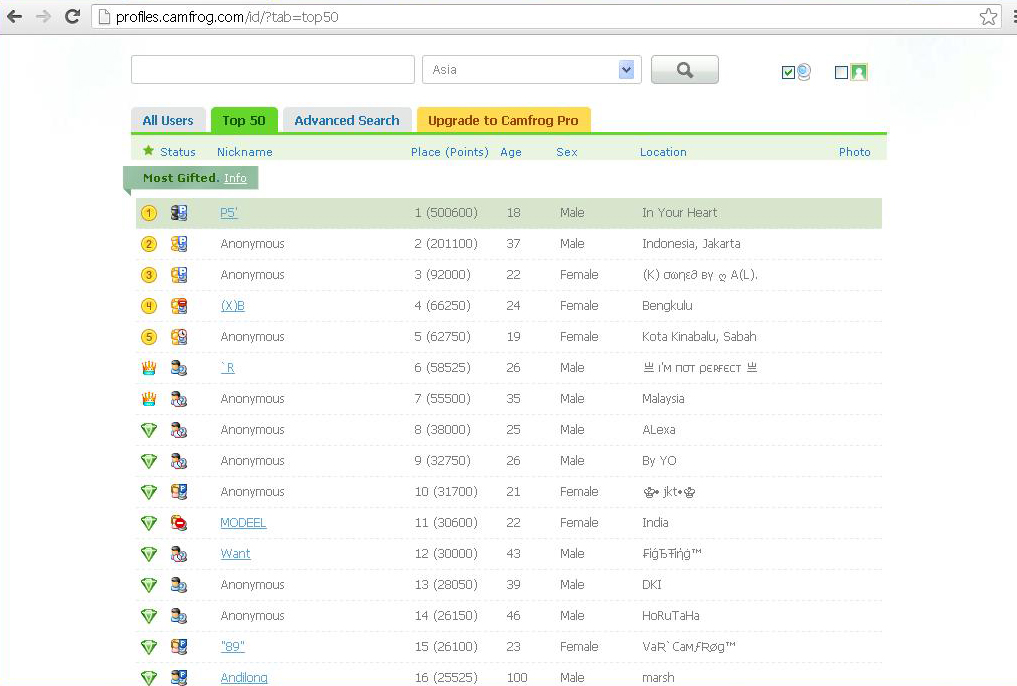Bookmark this page with the star icon
Screen dimensions: 1017x686
(x=988, y=16)
